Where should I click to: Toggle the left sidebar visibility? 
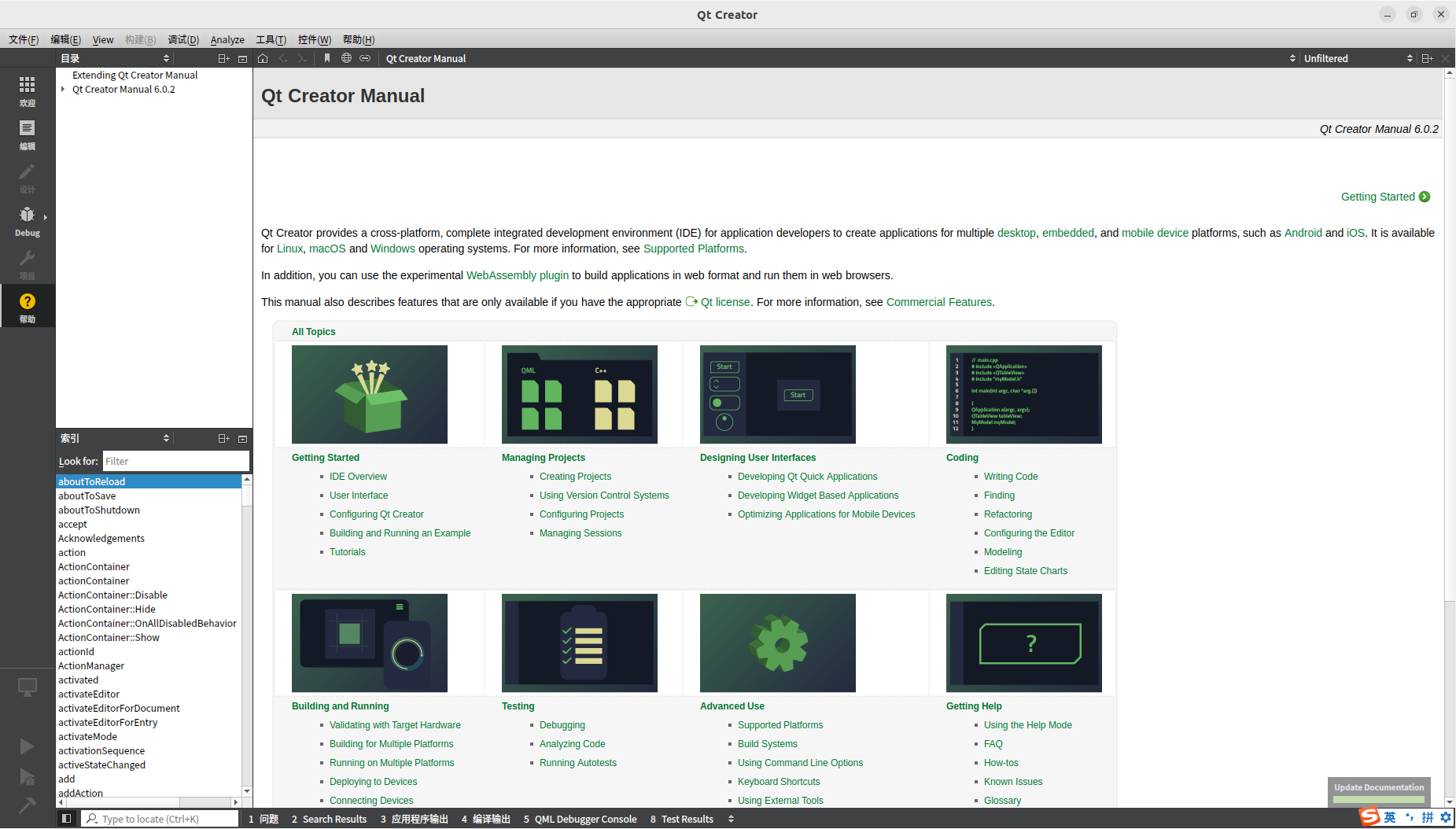66,819
